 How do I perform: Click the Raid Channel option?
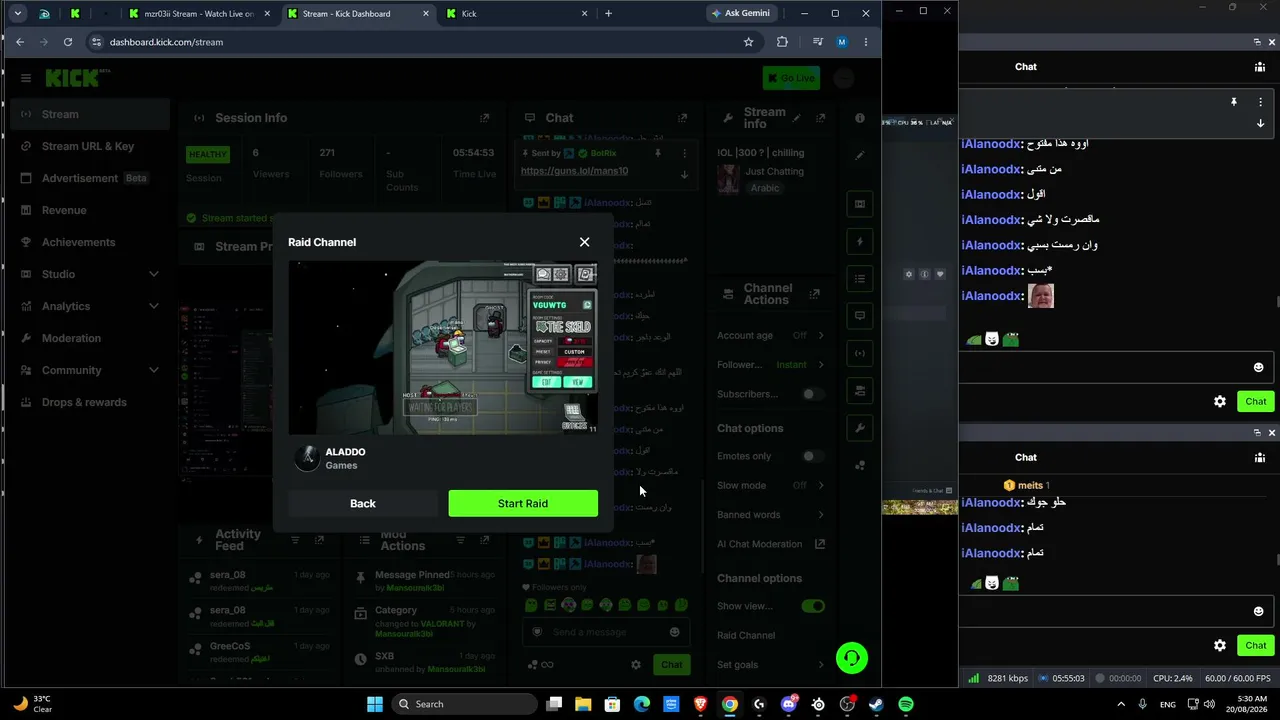click(x=746, y=635)
